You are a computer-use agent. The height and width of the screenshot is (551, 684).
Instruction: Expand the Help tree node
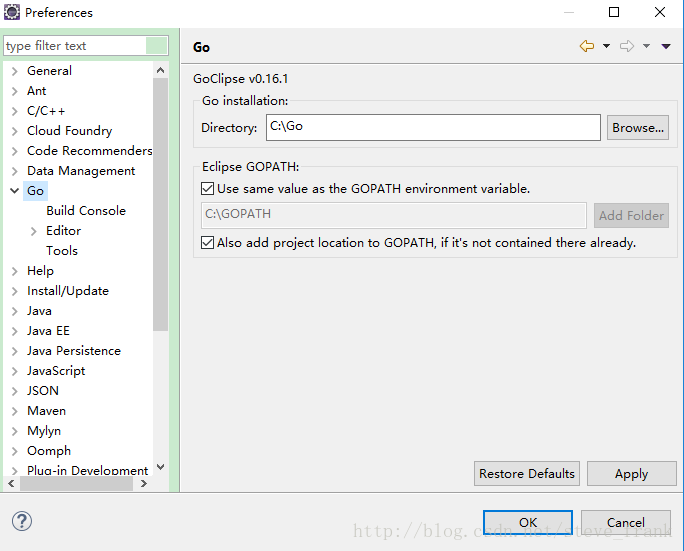[14, 271]
